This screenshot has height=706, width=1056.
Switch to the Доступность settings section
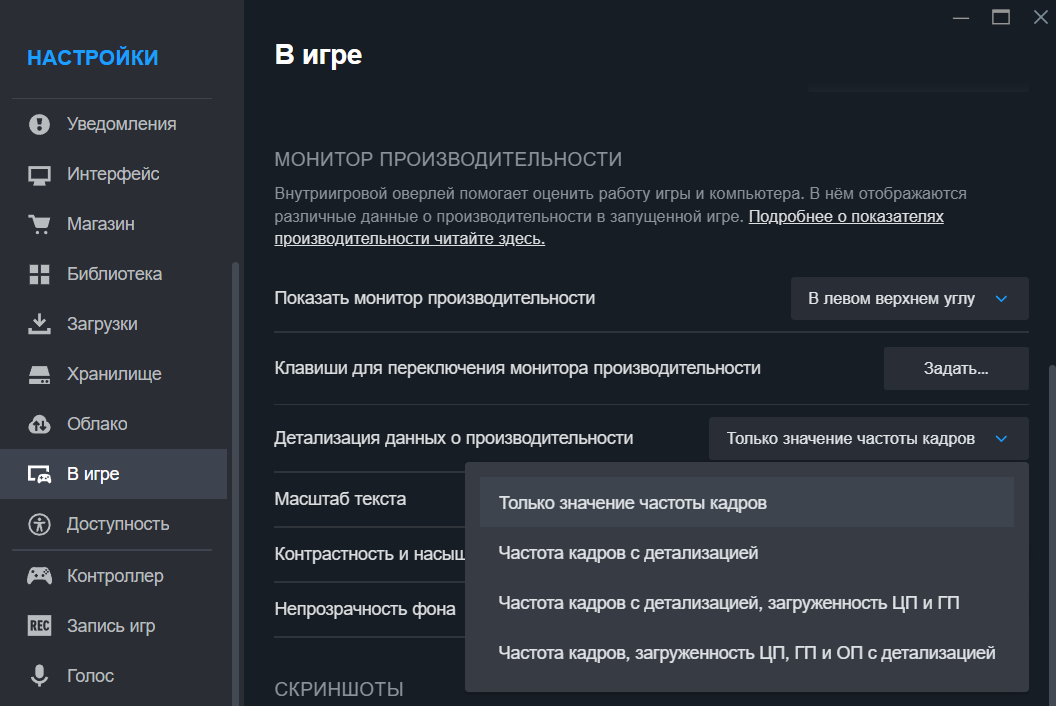pos(40,524)
